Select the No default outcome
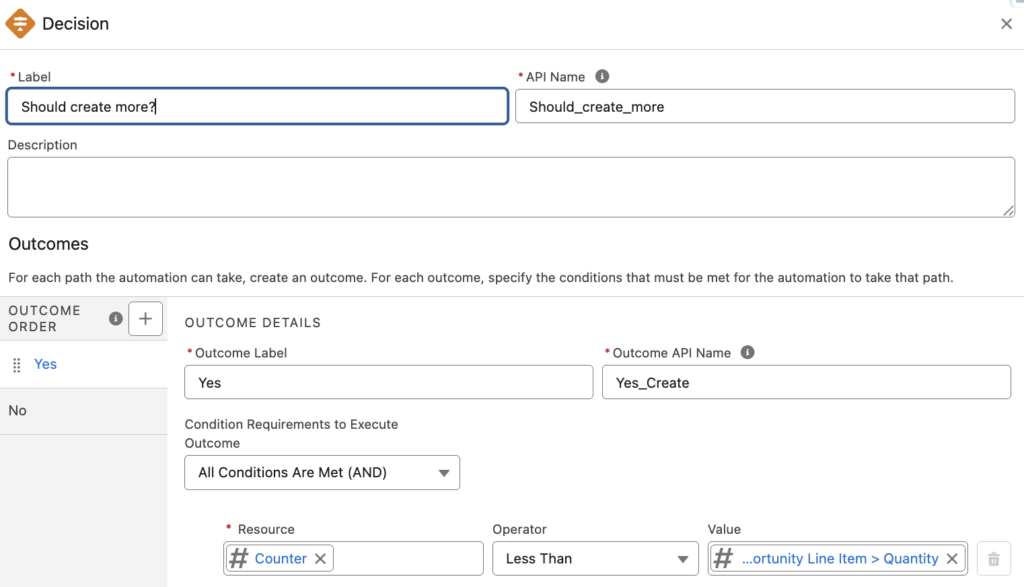This screenshot has width=1024, height=587. (x=18, y=411)
